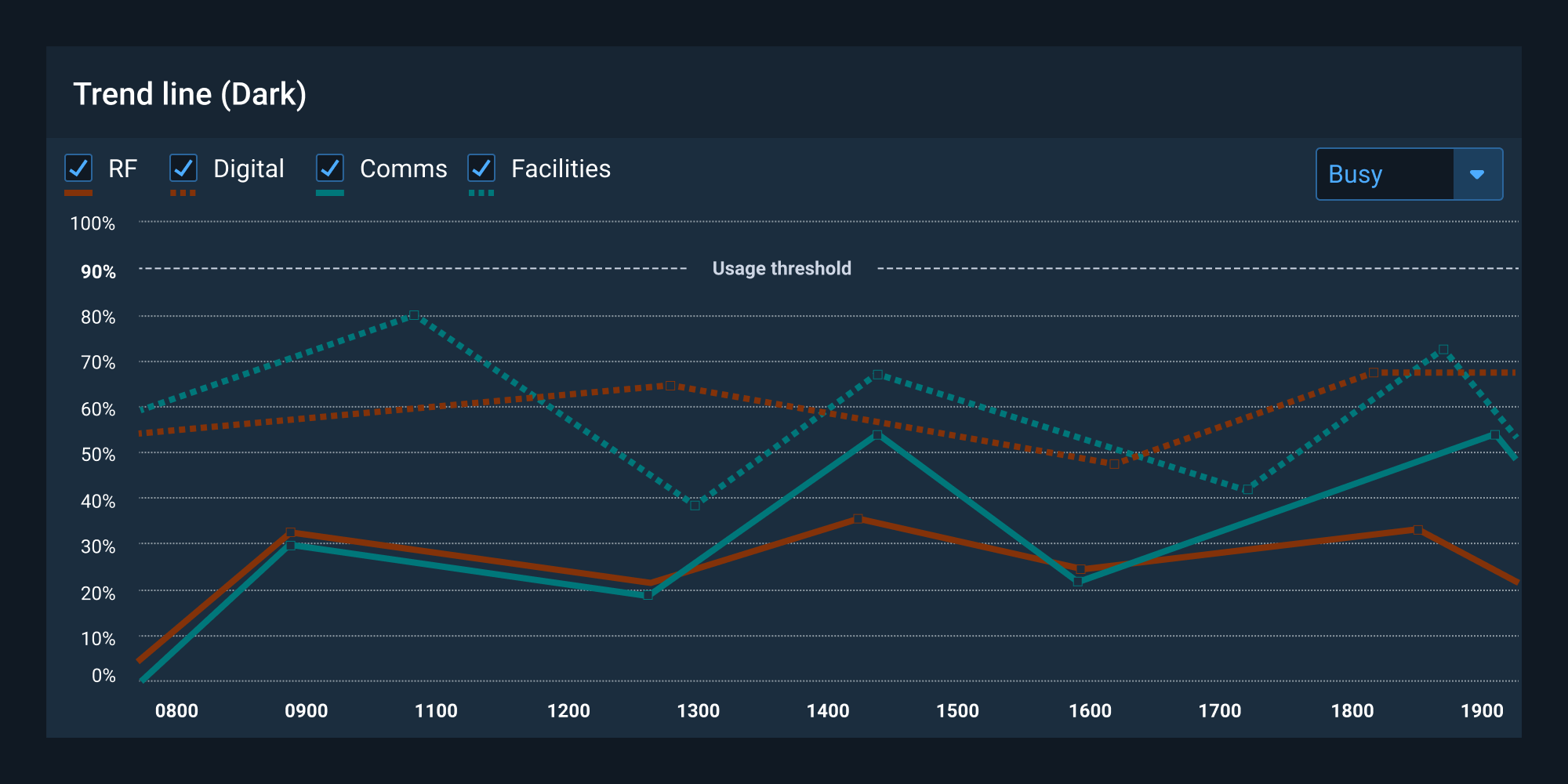
Task: Click the Facilities data point above 1400
Action: click(x=877, y=375)
